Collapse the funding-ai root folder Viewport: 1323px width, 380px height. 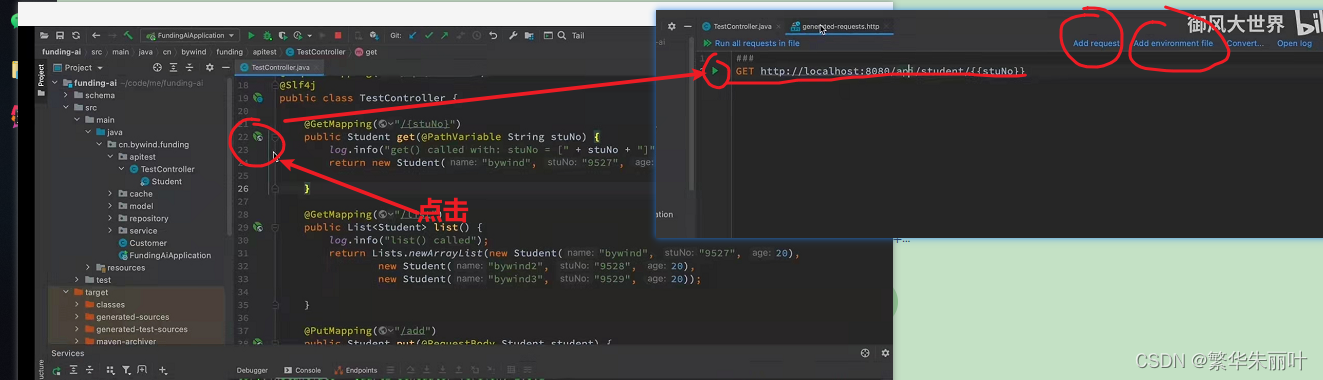[x=56, y=83]
